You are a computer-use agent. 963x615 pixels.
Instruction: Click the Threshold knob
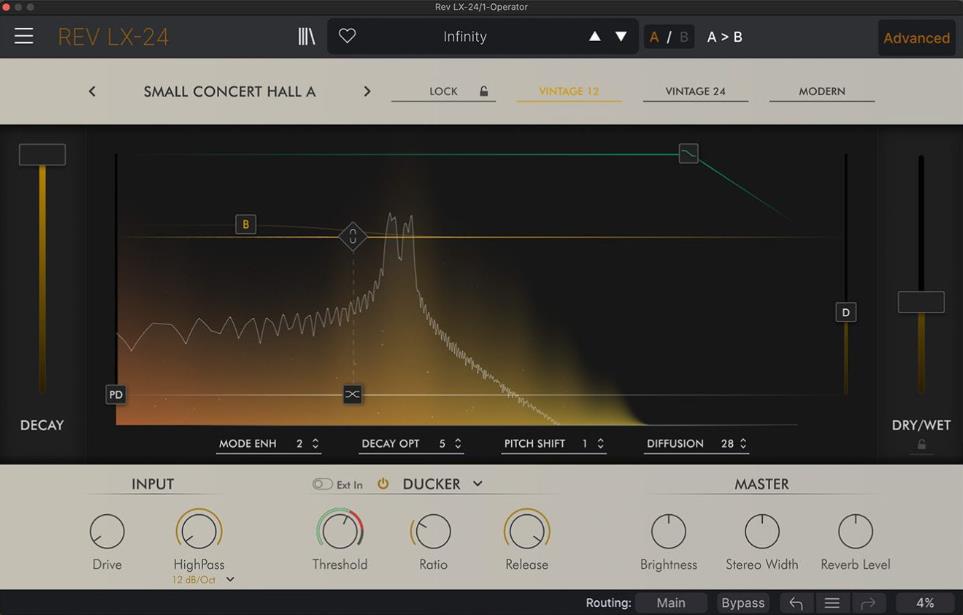[340, 530]
